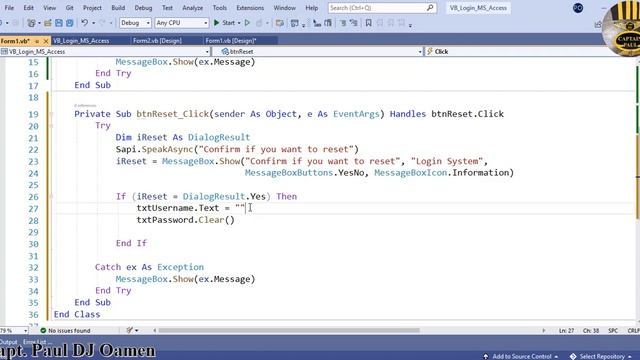
Task: Open the Output panel tab
Action: point(9,342)
